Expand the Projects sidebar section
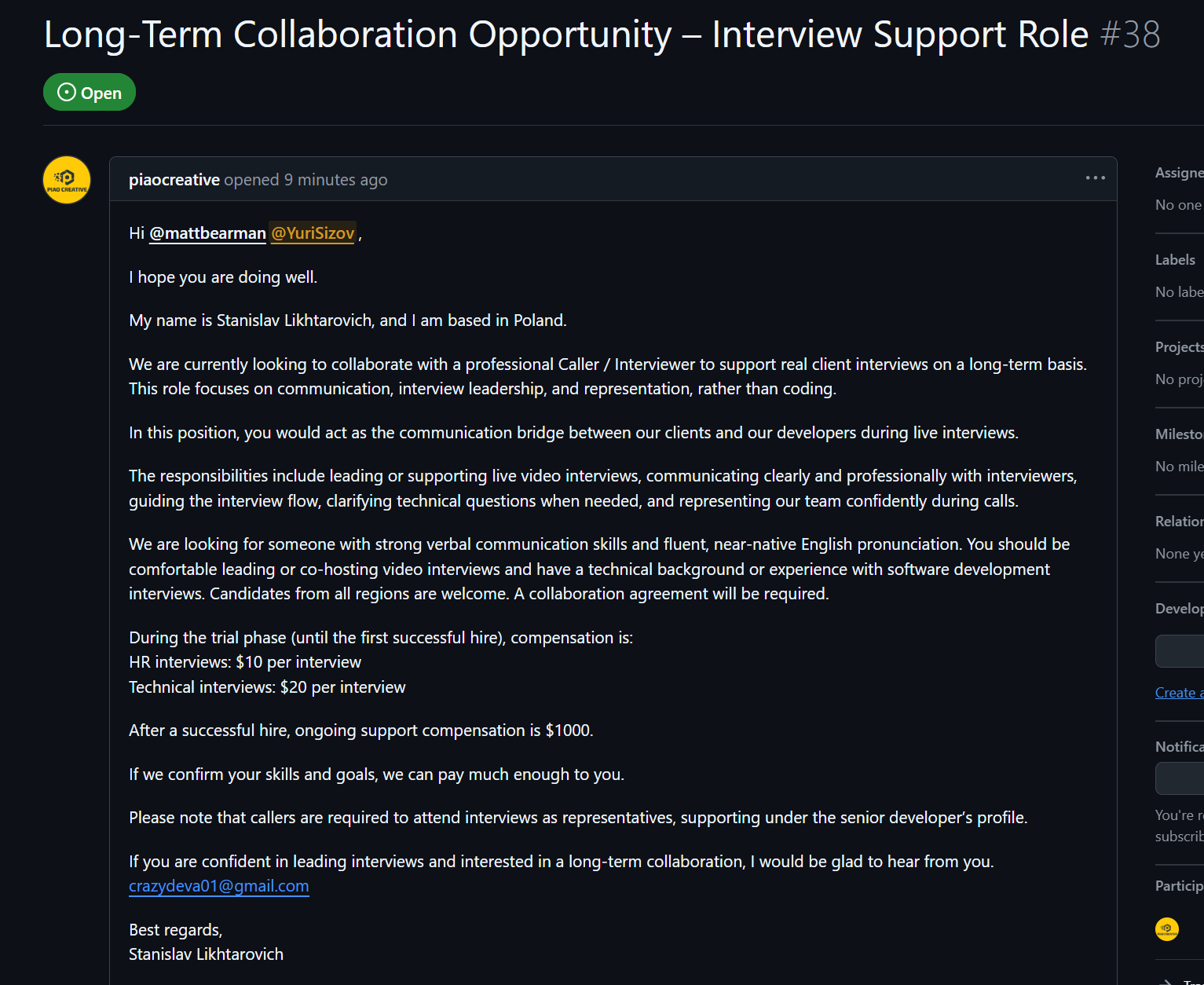The image size is (1204, 985). pos(1178,347)
